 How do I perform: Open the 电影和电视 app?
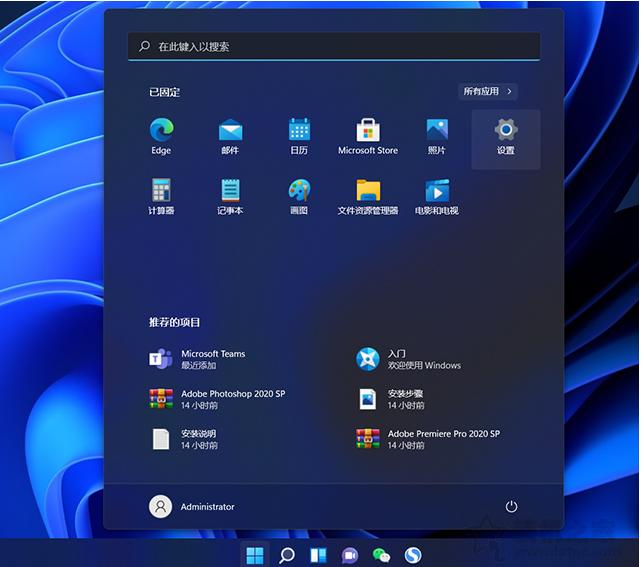(437, 197)
